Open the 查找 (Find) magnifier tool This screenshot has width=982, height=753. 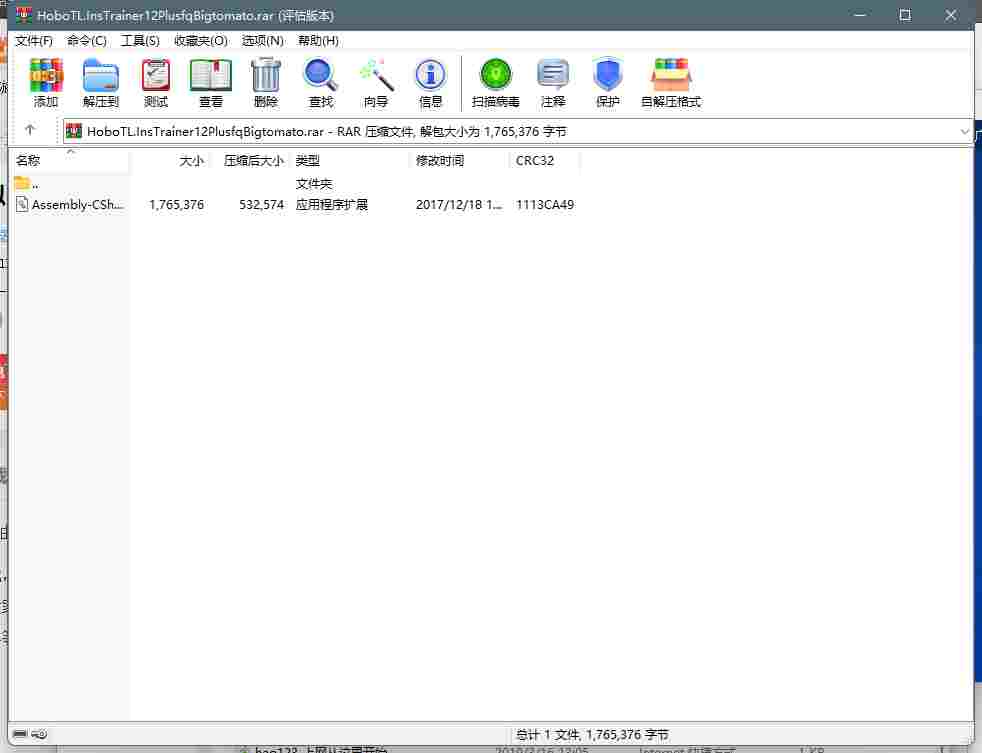[321, 75]
